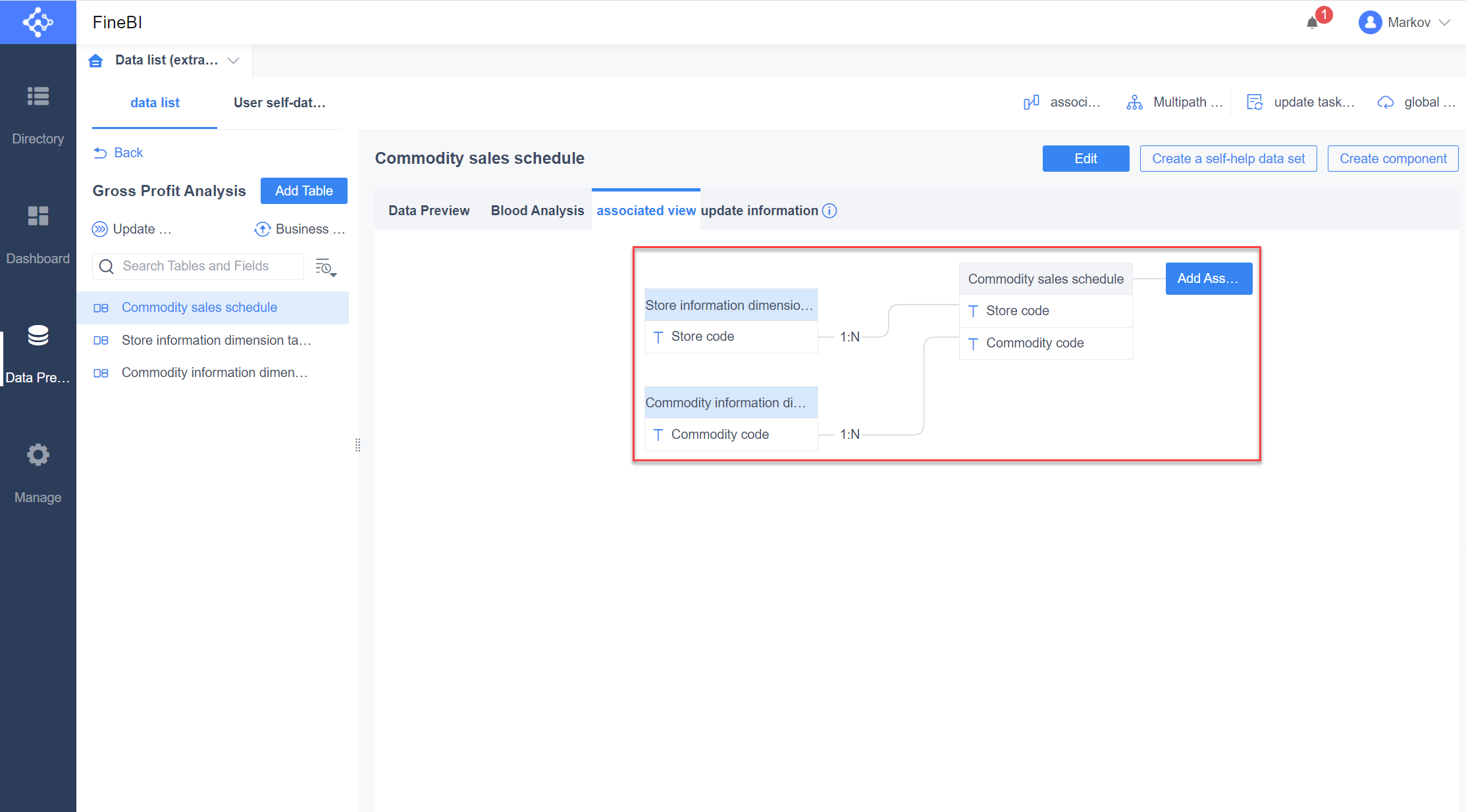Click the Commodity information dimension header in diagram
Image resolution: width=1466 pixels, height=812 pixels.
pyautogui.click(x=731, y=403)
